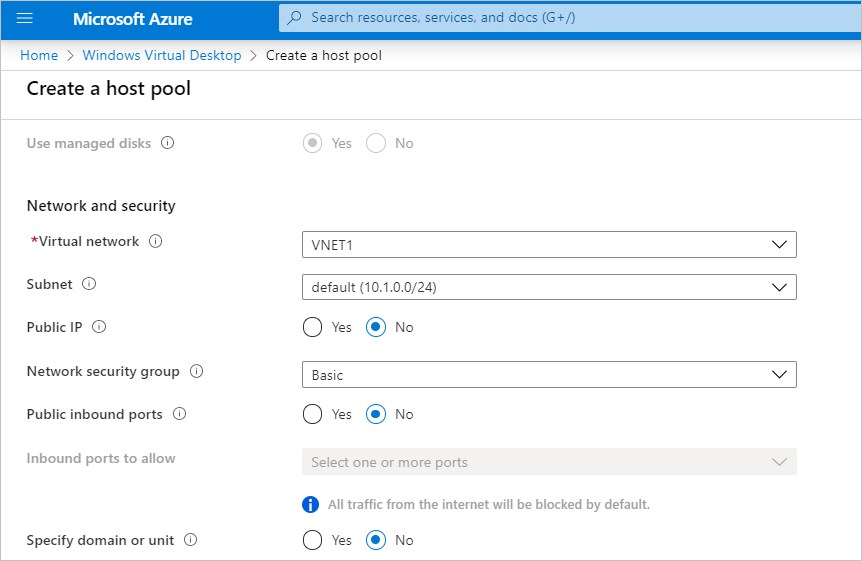Click the Create a host pool breadcrumb
862x561 pixels.
324,56
